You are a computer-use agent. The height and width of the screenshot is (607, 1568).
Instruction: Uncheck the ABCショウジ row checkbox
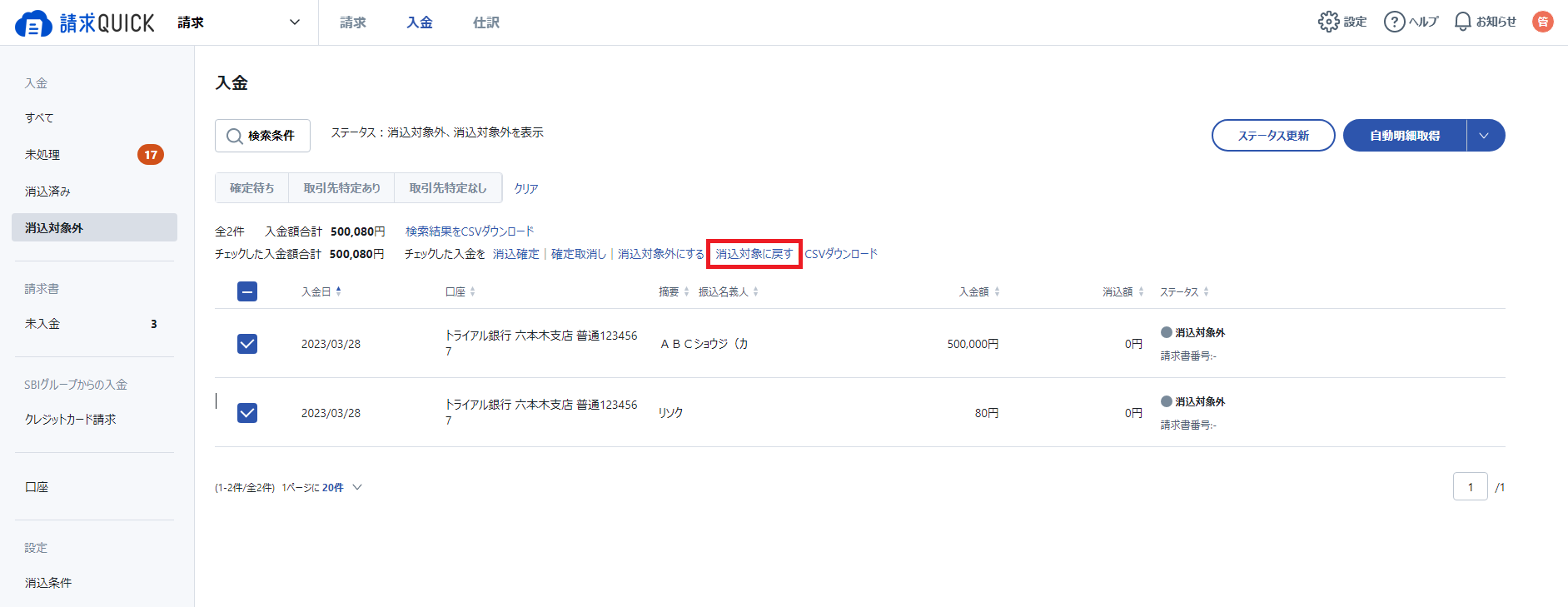point(247,344)
